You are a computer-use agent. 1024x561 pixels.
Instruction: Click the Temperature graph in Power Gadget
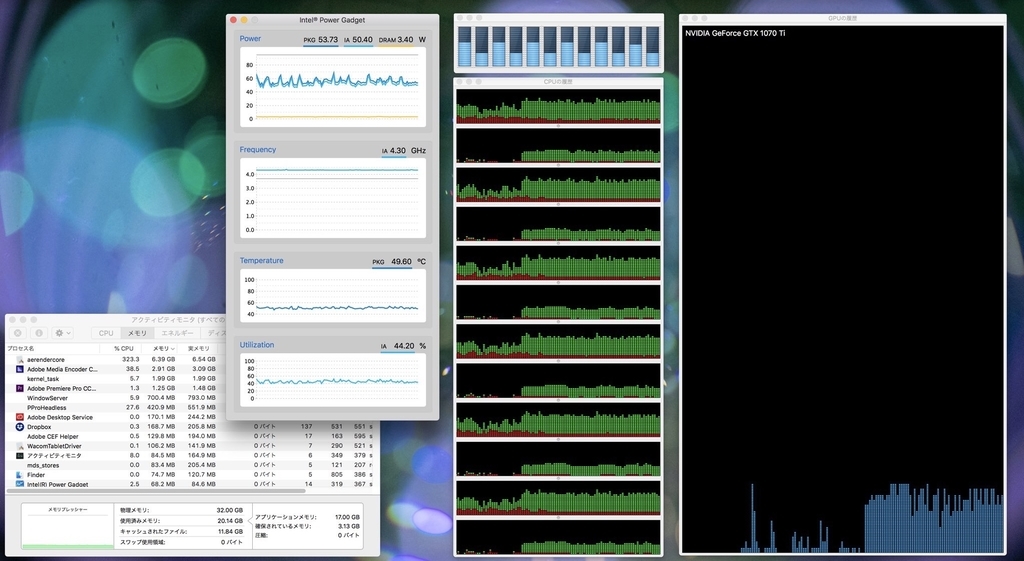pyautogui.click(x=332, y=296)
